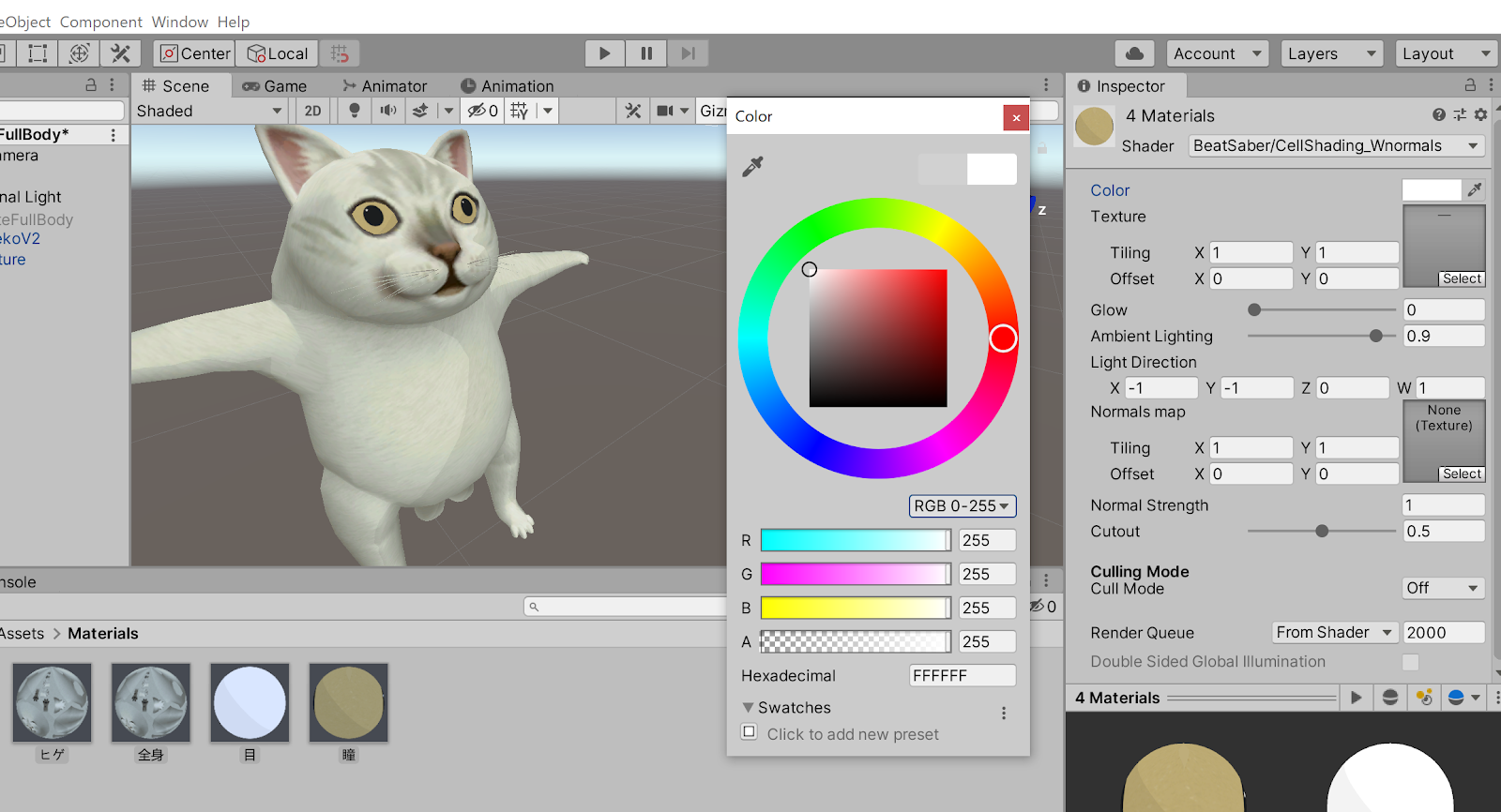The width and height of the screenshot is (1501, 812).
Task: Pause the editor playback
Action: point(646,53)
